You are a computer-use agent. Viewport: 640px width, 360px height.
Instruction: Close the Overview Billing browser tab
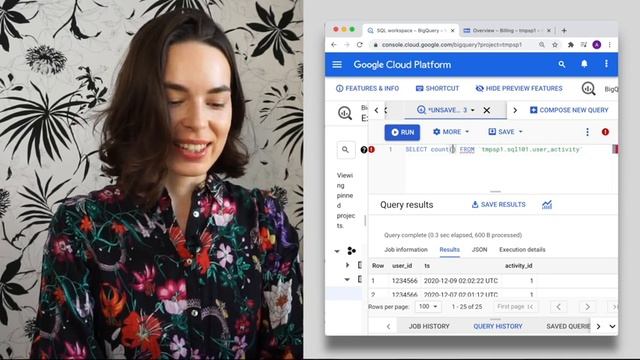[x=549, y=31]
